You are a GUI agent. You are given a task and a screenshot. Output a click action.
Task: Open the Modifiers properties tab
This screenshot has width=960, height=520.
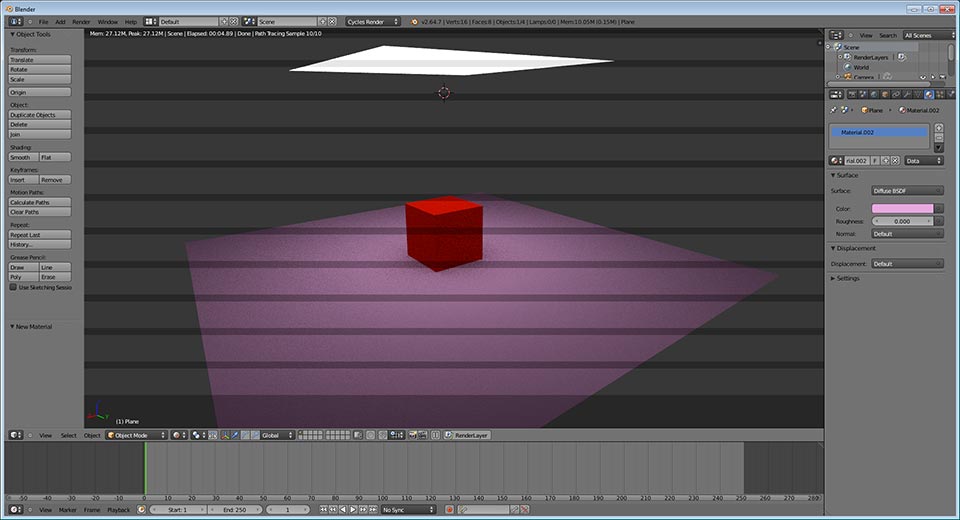907,94
